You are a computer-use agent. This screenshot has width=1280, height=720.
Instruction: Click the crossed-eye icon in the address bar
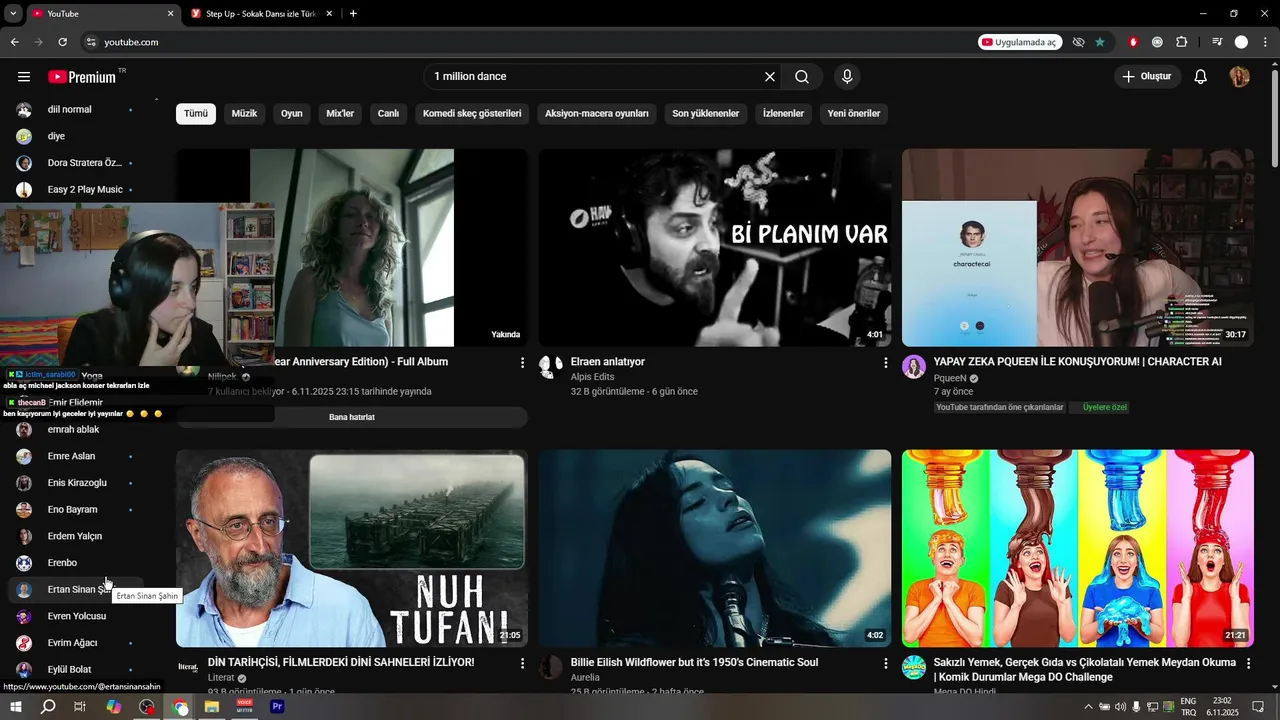point(1078,42)
